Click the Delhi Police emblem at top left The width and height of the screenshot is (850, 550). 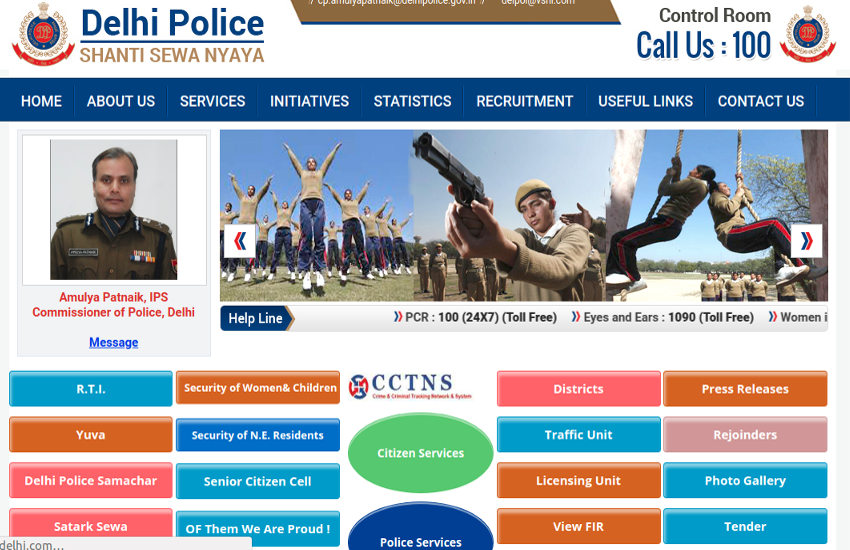pyautogui.click(x=40, y=34)
